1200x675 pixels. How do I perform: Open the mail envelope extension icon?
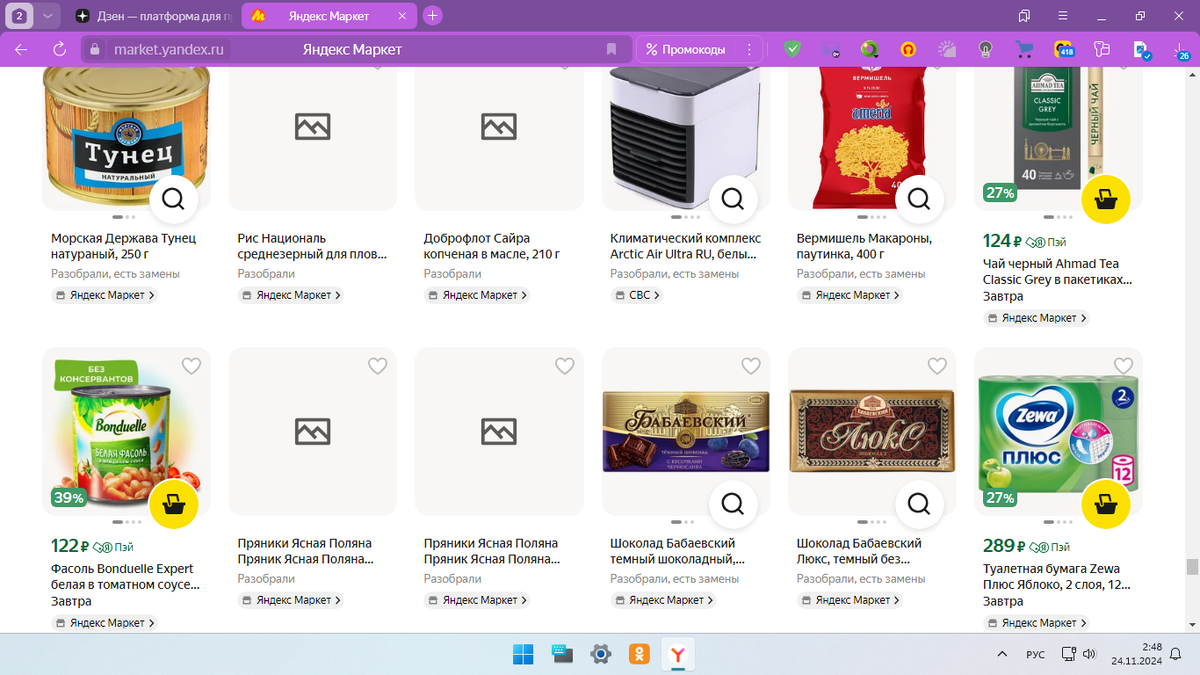pos(831,49)
